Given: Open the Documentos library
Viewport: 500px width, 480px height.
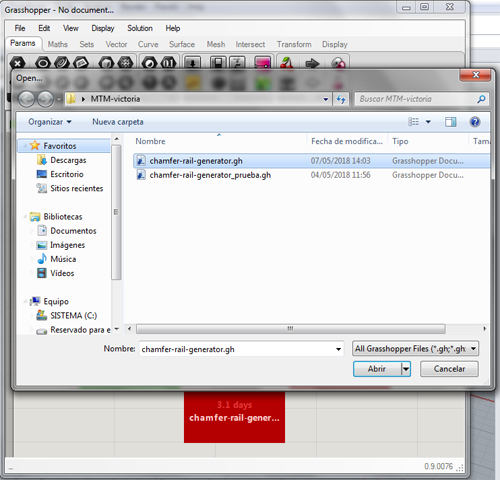Looking at the screenshot, I should click(73, 231).
